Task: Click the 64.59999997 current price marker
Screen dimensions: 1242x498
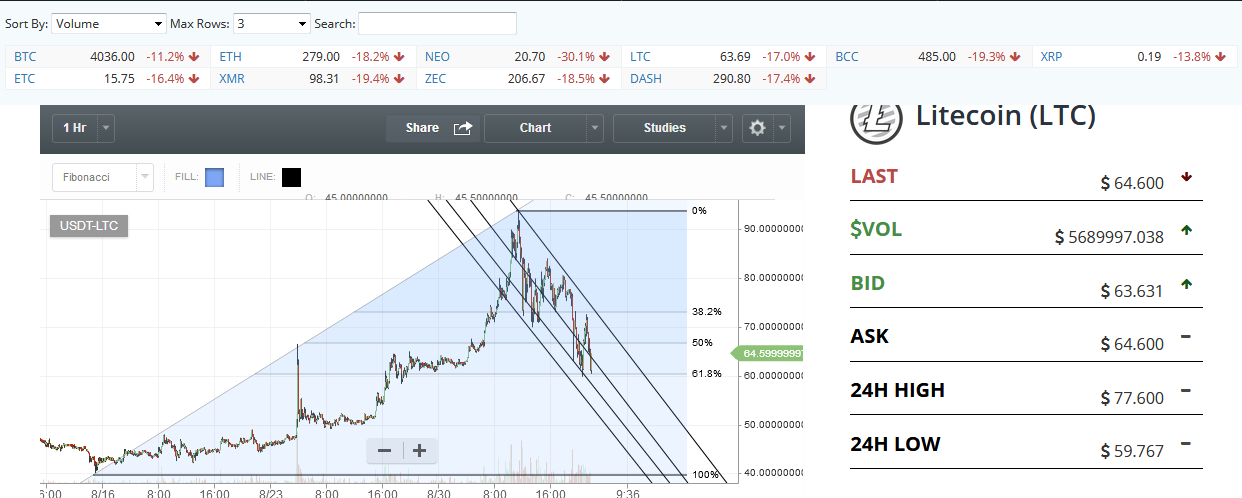Action: point(768,353)
